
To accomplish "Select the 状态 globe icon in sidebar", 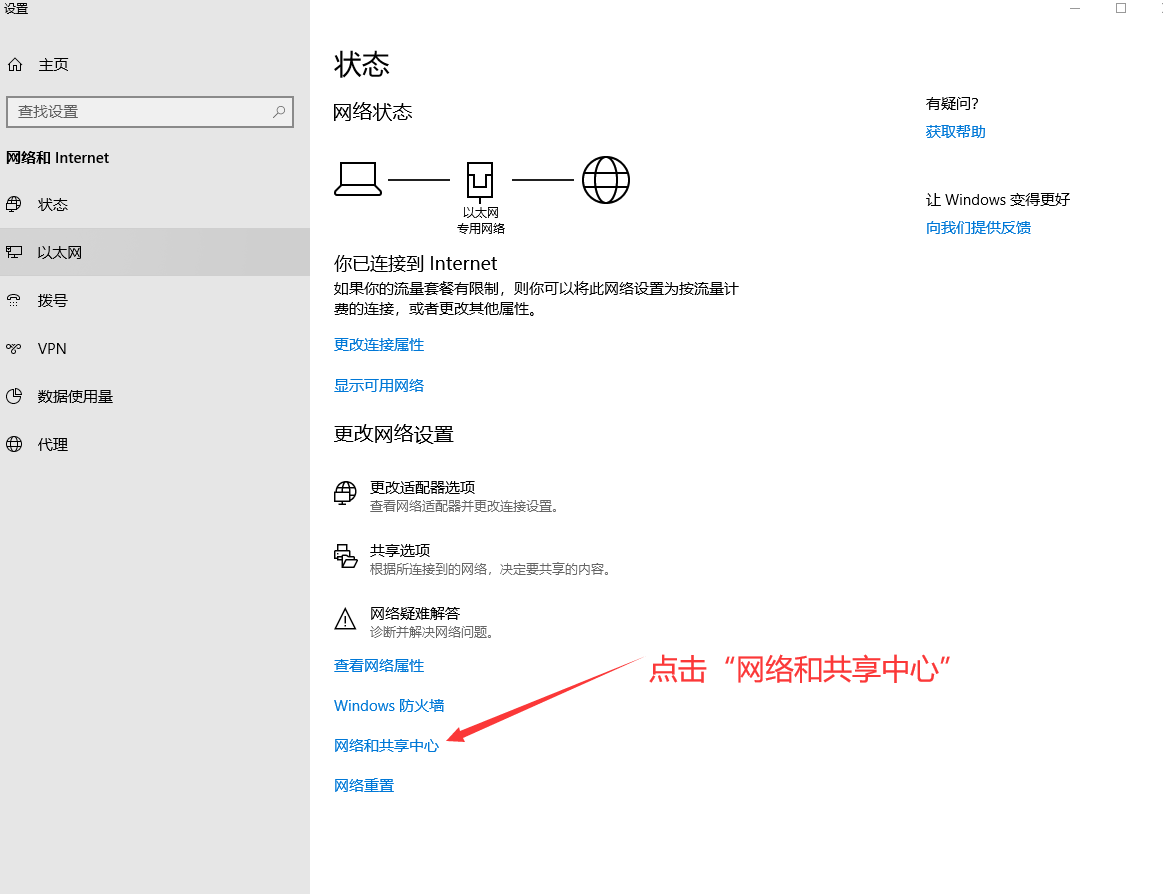I will (x=14, y=205).
